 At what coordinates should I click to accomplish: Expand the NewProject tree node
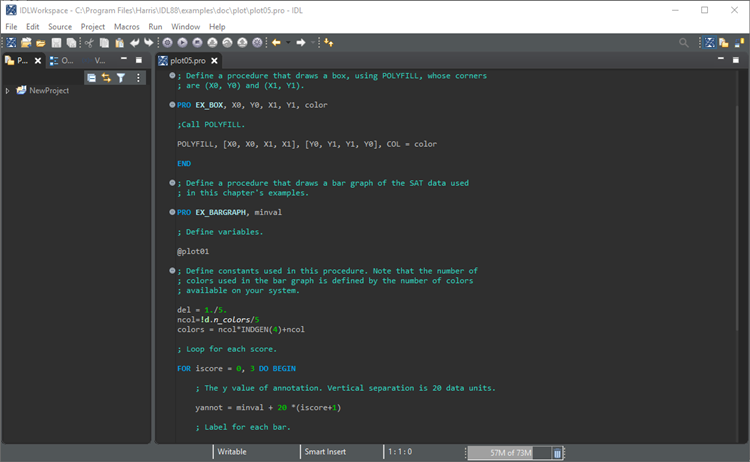[8, 91]
